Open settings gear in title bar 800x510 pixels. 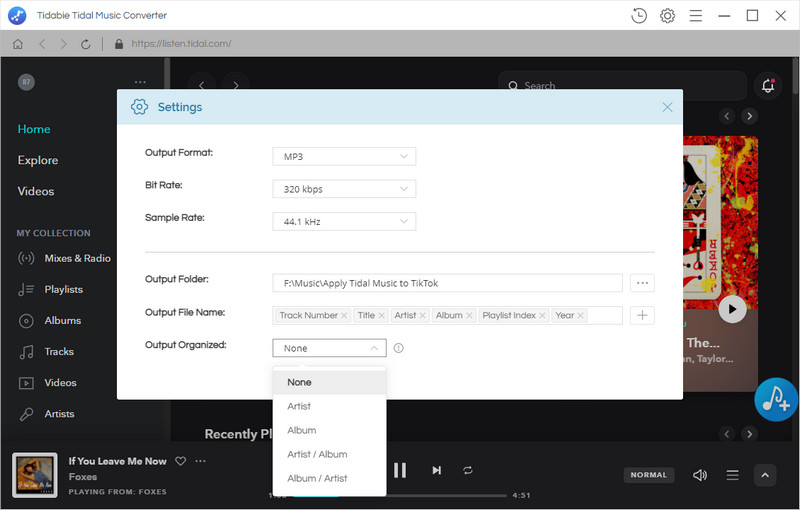(667, 16)
